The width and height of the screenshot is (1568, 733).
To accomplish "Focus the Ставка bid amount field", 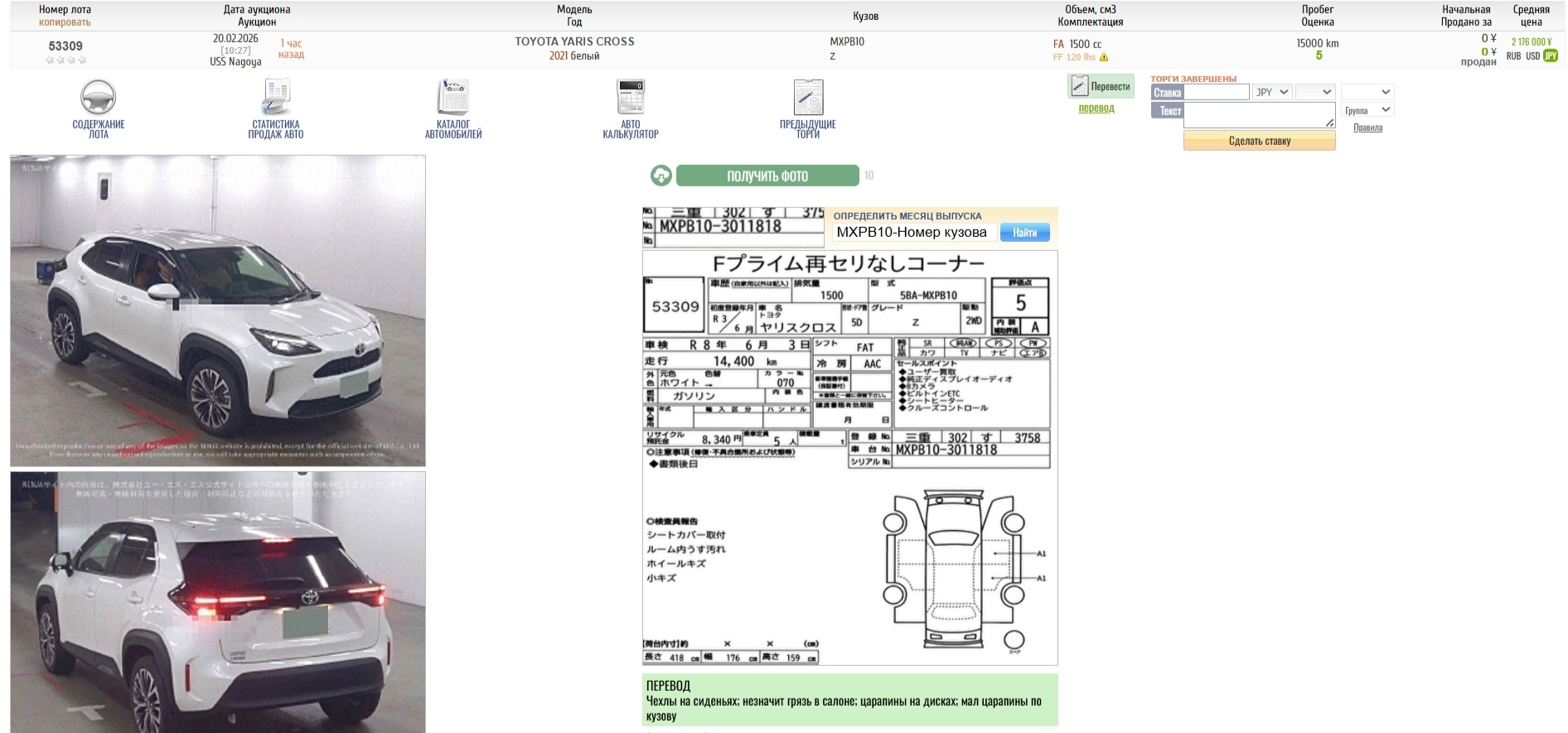I will pos(1216,93).
